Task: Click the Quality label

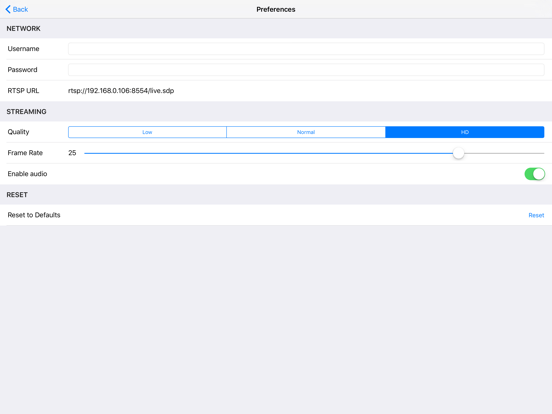Action: tap(18, 132)
